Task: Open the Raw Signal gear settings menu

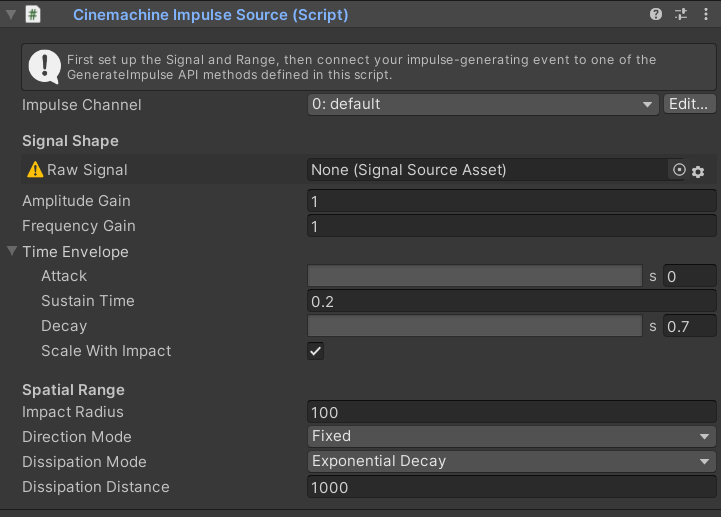Action: (x=698, y=171)
